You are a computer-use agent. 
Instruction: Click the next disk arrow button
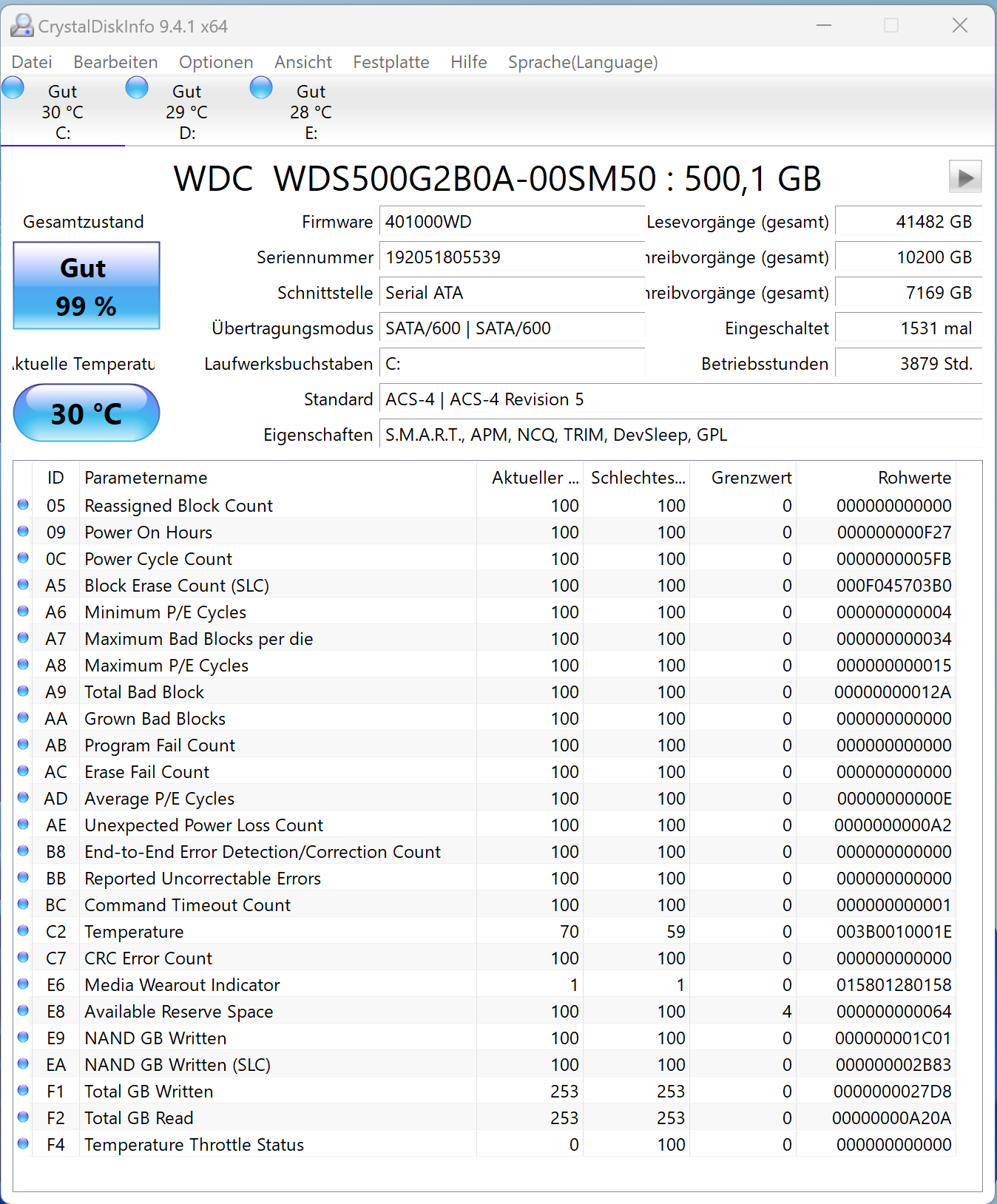point(965,177)
